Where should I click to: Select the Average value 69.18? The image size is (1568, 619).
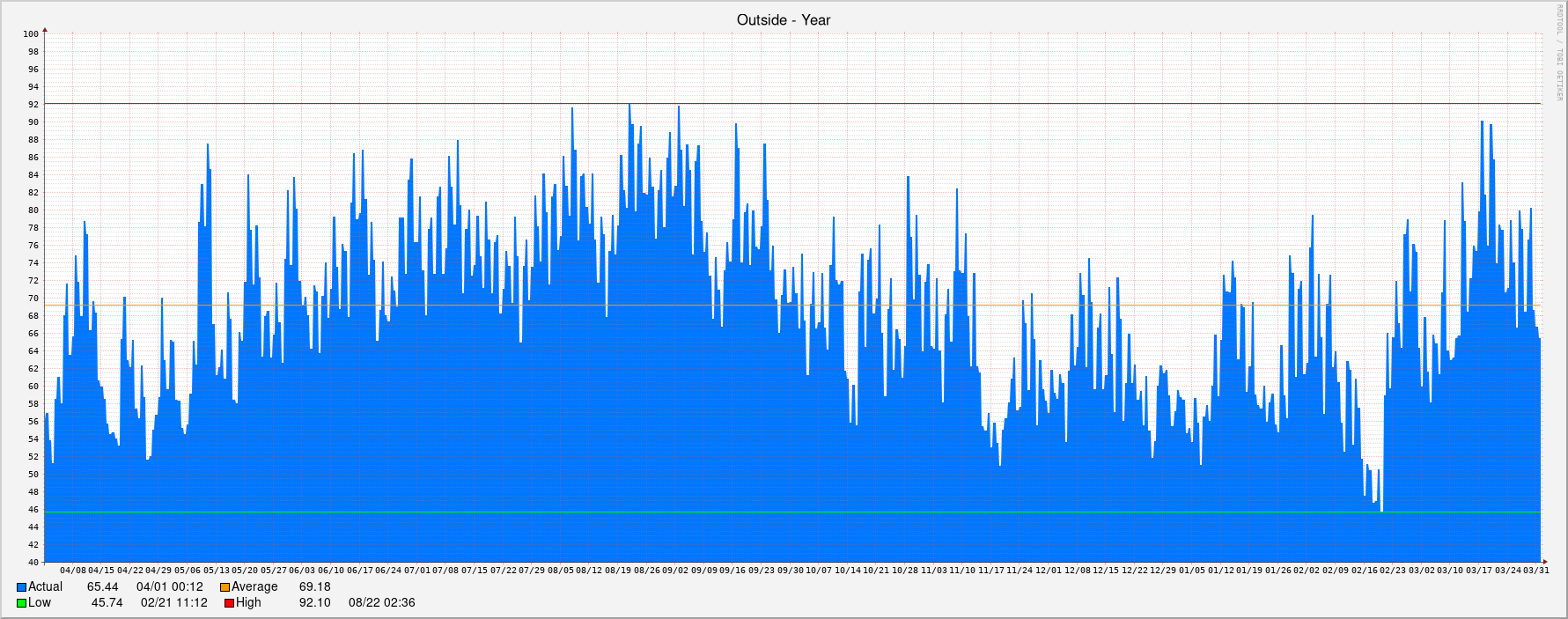point(314,587)
